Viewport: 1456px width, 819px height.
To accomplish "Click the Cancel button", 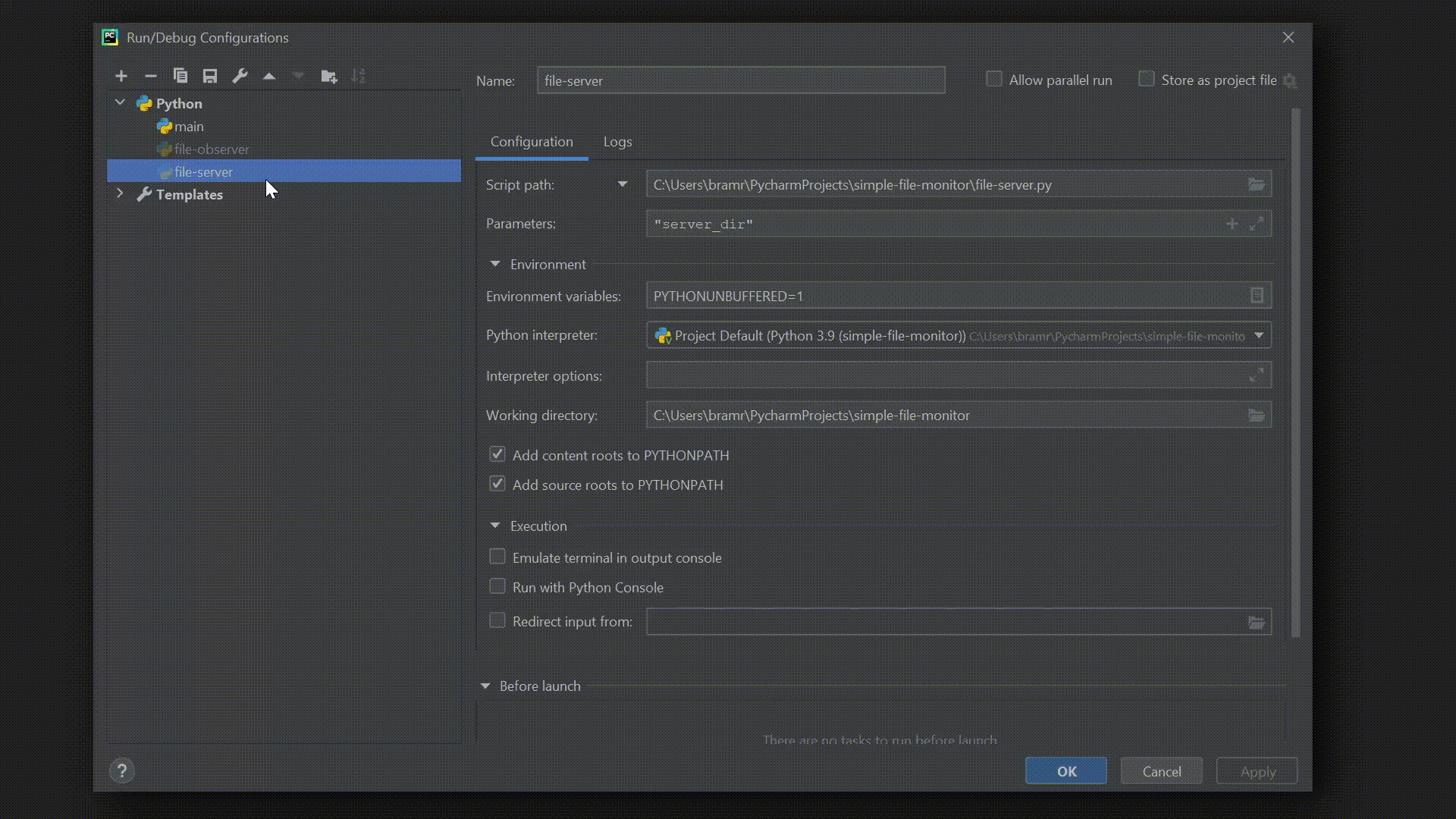I will click(1161, 771).
